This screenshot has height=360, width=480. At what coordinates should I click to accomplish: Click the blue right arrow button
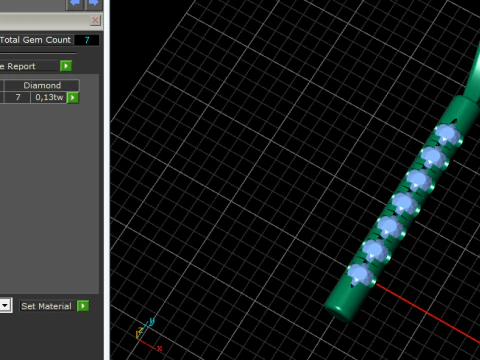click(x=93, y=4)
